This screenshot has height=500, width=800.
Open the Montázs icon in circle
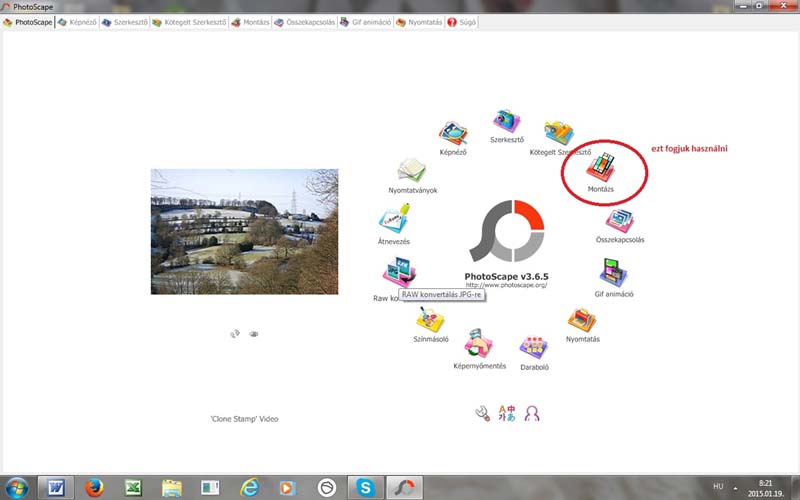coord(601,168)
